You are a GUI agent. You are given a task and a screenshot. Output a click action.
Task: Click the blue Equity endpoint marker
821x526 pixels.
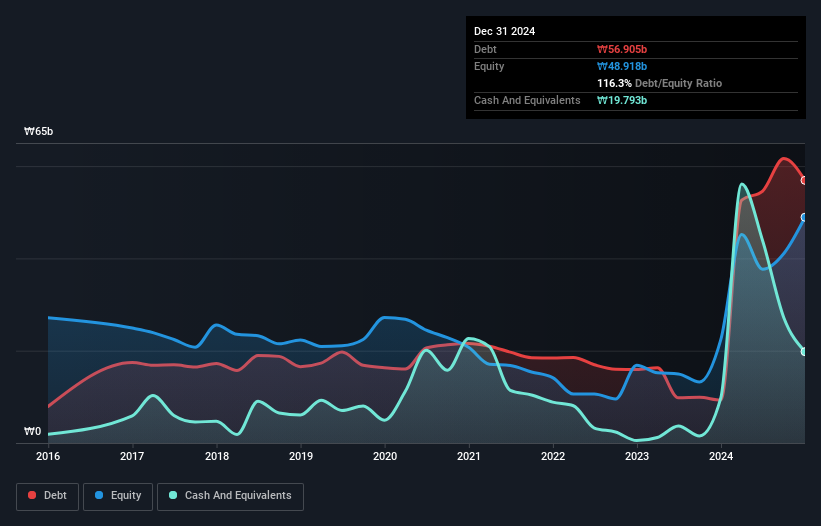click(804, 217)
